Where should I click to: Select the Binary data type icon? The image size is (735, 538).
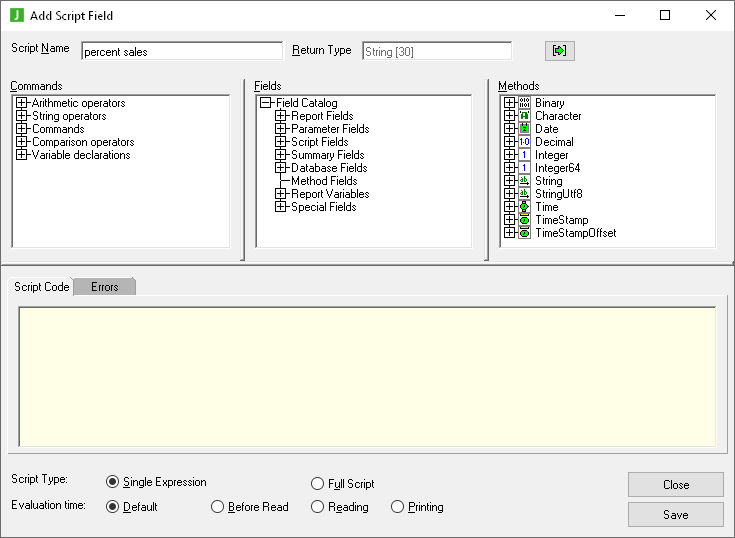[x=524, y=103]
